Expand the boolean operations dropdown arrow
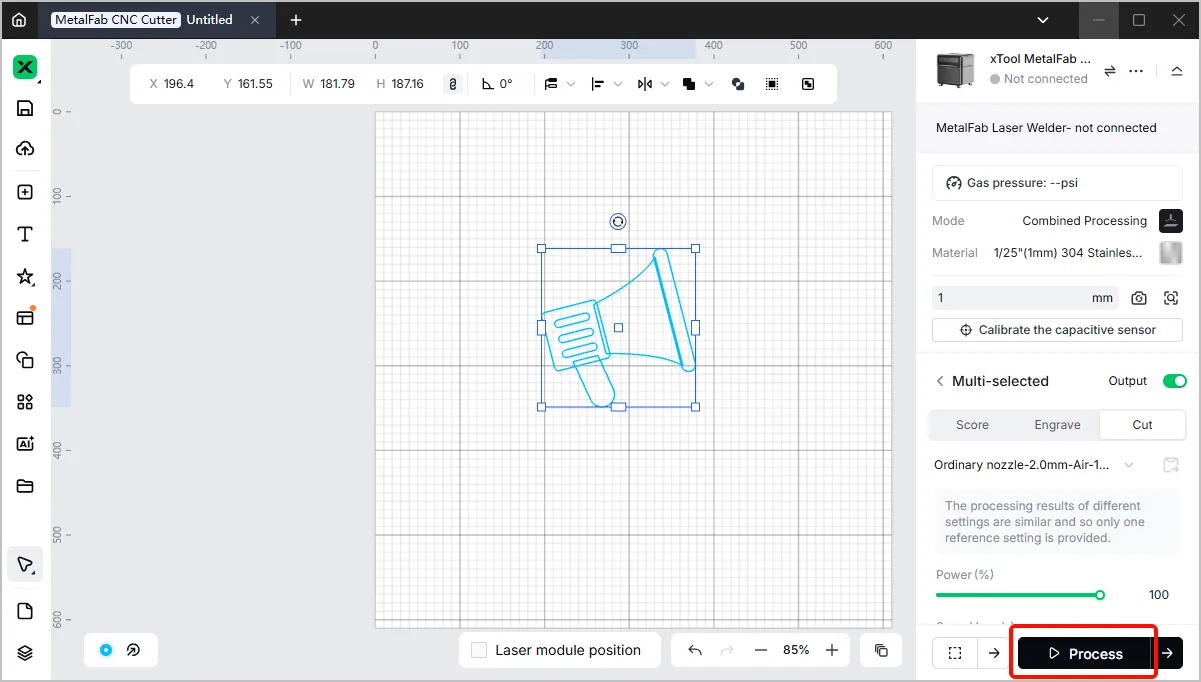 pos(710,84)
